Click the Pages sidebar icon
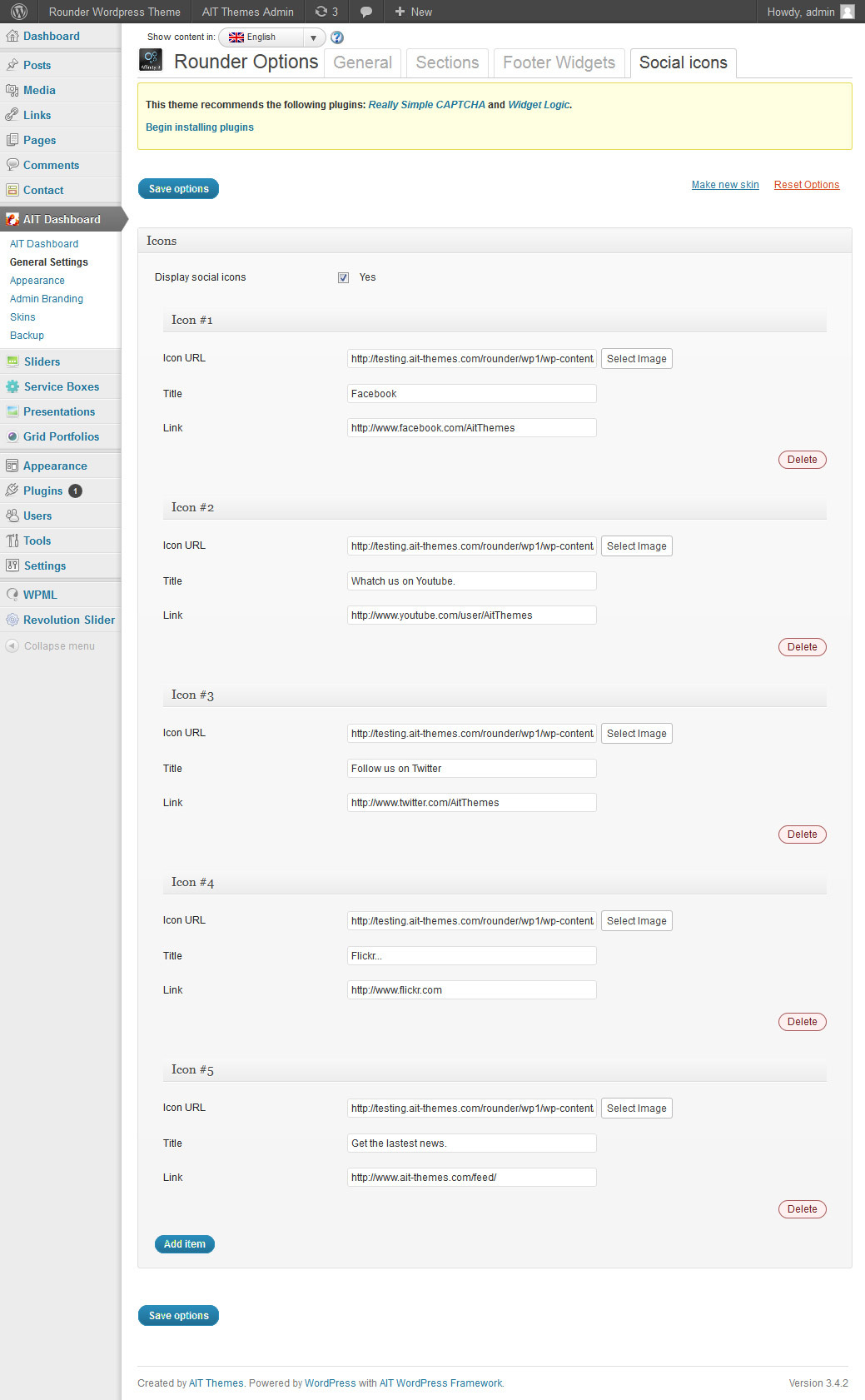Image resolution: width=865 pixels, height=1400 pixels. pyautogui.click(x=12, y=140)
